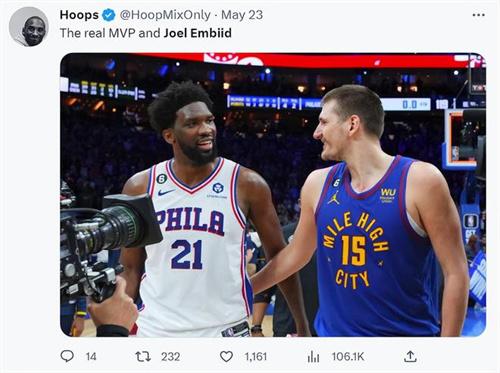This screenshot has height=373, width=500.
Task: Click the bold 'Joel Embiid' text
Action: (x=197, y=33)
